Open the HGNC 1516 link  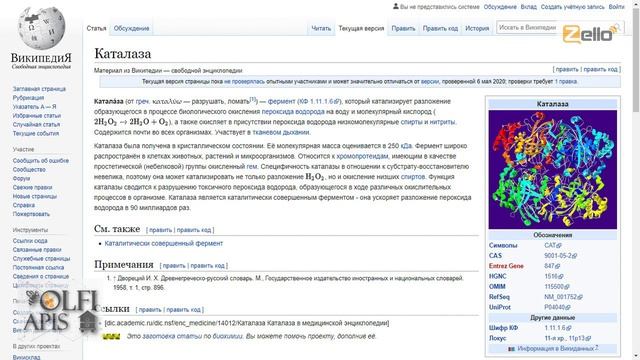[553, 276]
